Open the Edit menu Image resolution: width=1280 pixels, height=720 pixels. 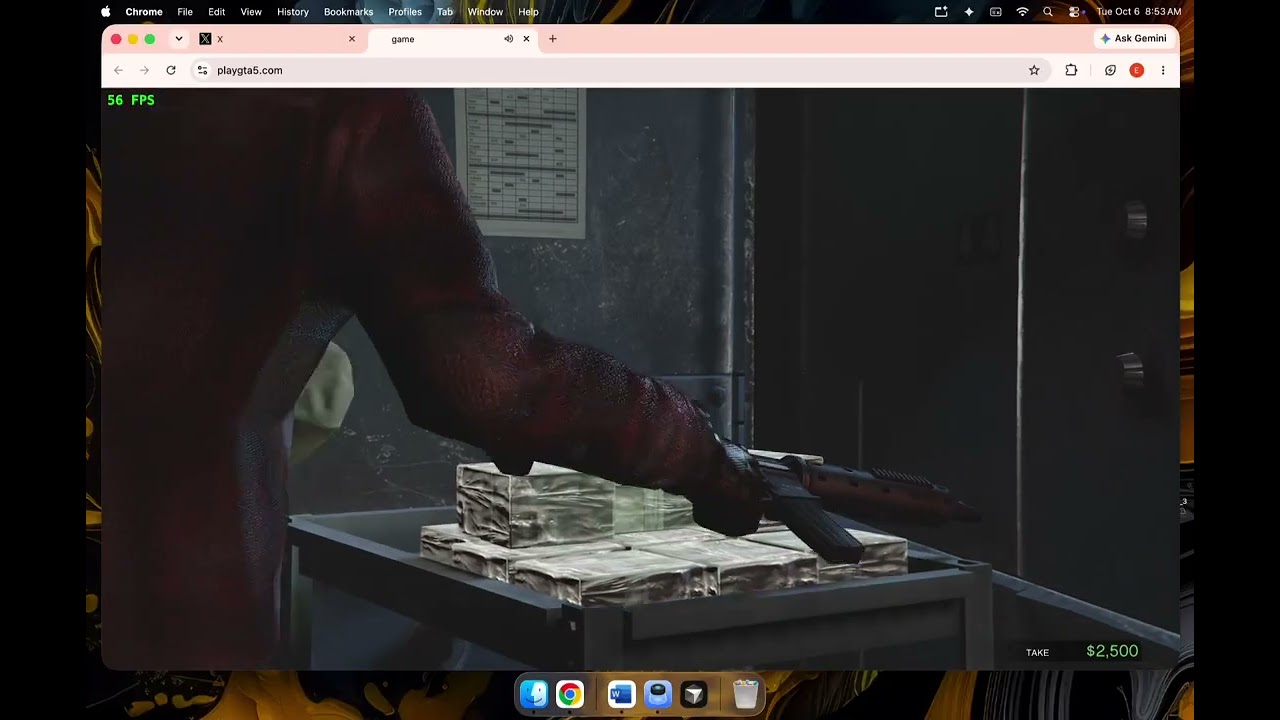[217, 12]
